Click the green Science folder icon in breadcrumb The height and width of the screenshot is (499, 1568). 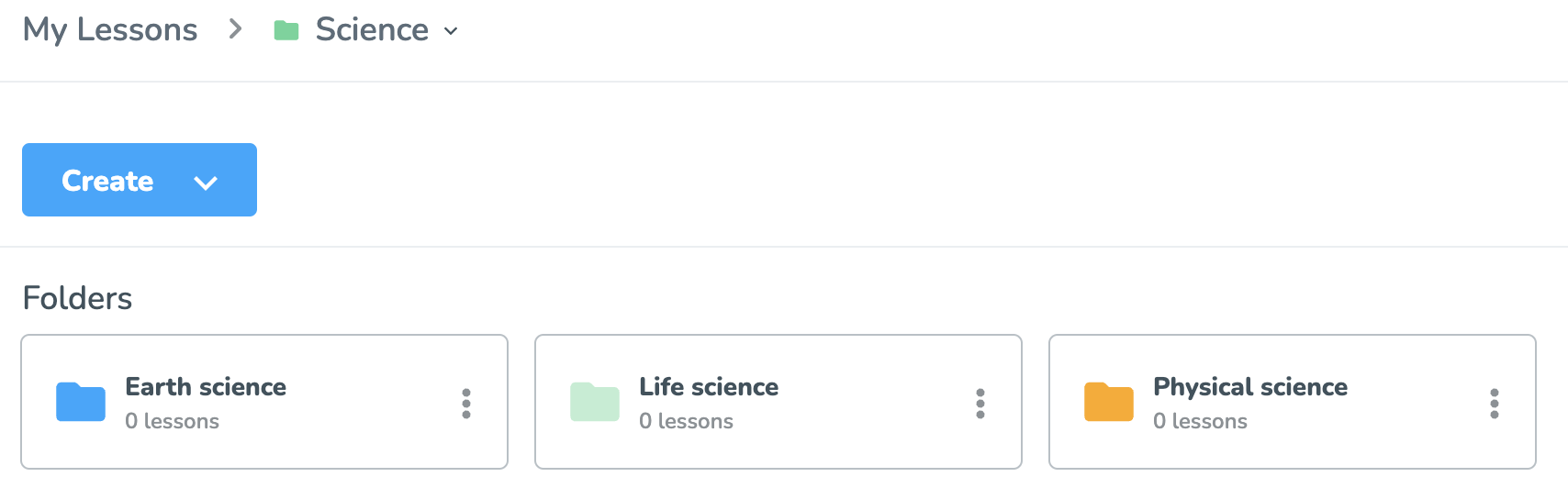pos(286,30)
